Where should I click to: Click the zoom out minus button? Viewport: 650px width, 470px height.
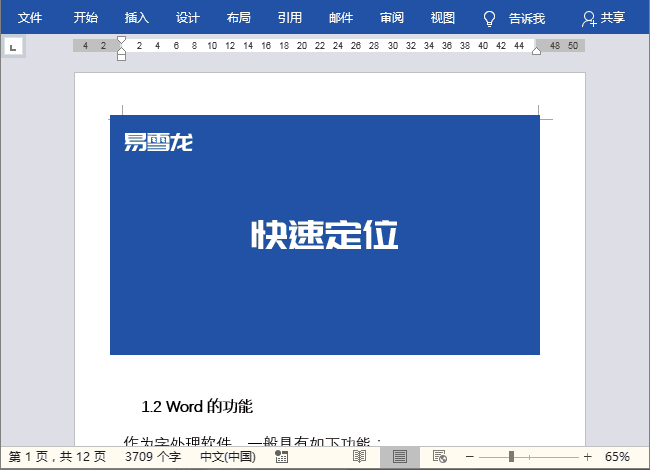coord(469,457)
